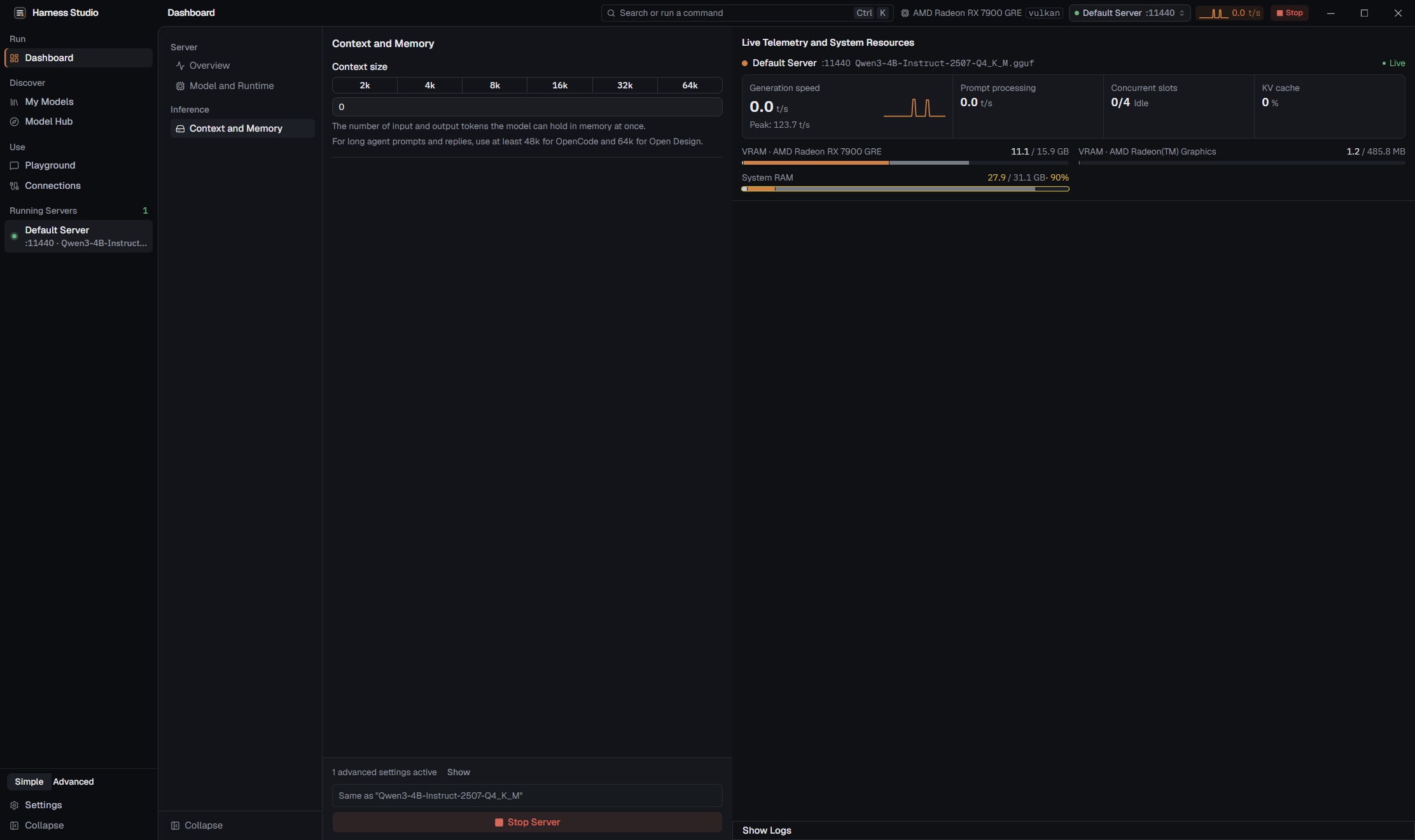Click the Model Hub compass icon

[14, 121]
